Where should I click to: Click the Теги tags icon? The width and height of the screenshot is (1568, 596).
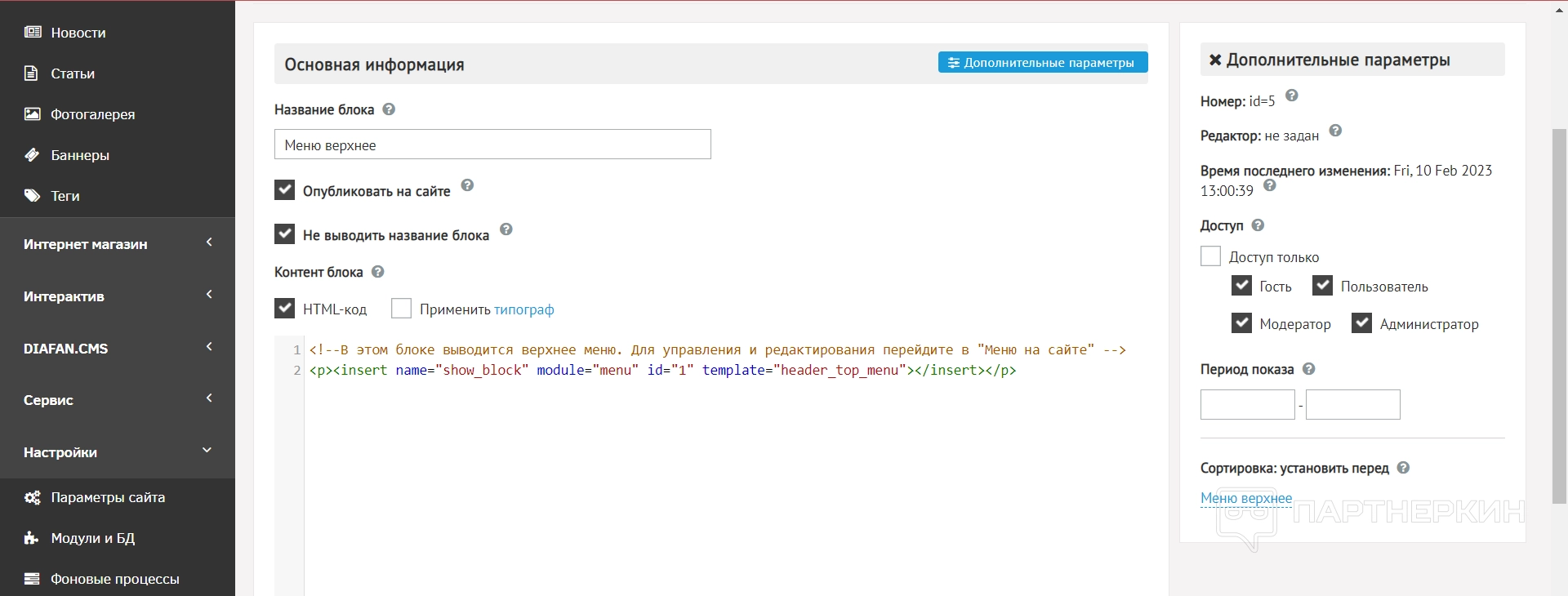tap(33, 196)
